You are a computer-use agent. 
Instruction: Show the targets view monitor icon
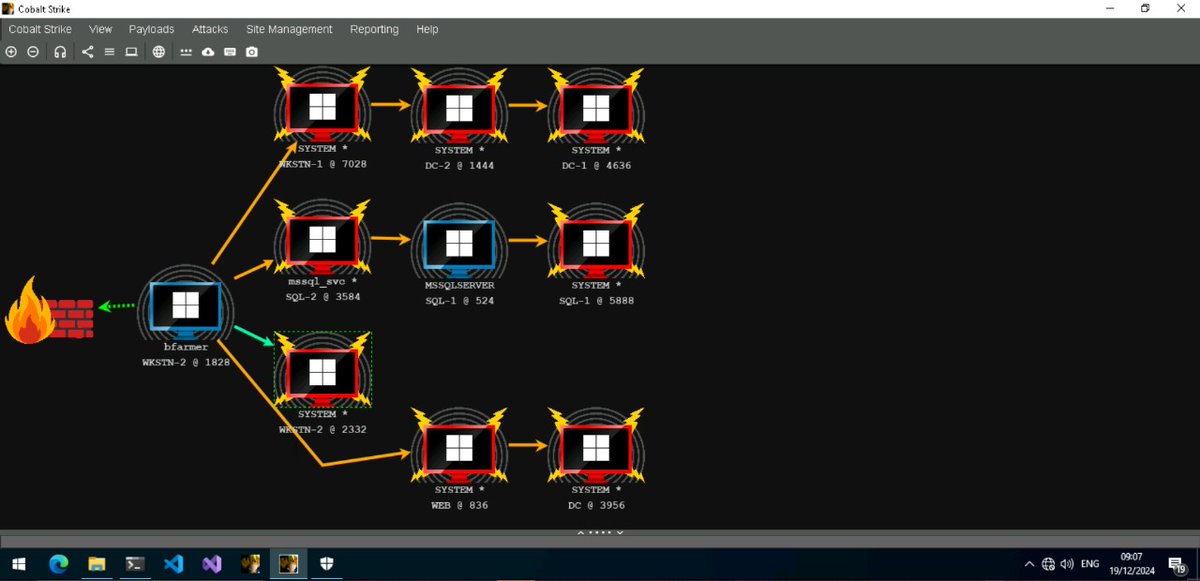pos(131,52)
